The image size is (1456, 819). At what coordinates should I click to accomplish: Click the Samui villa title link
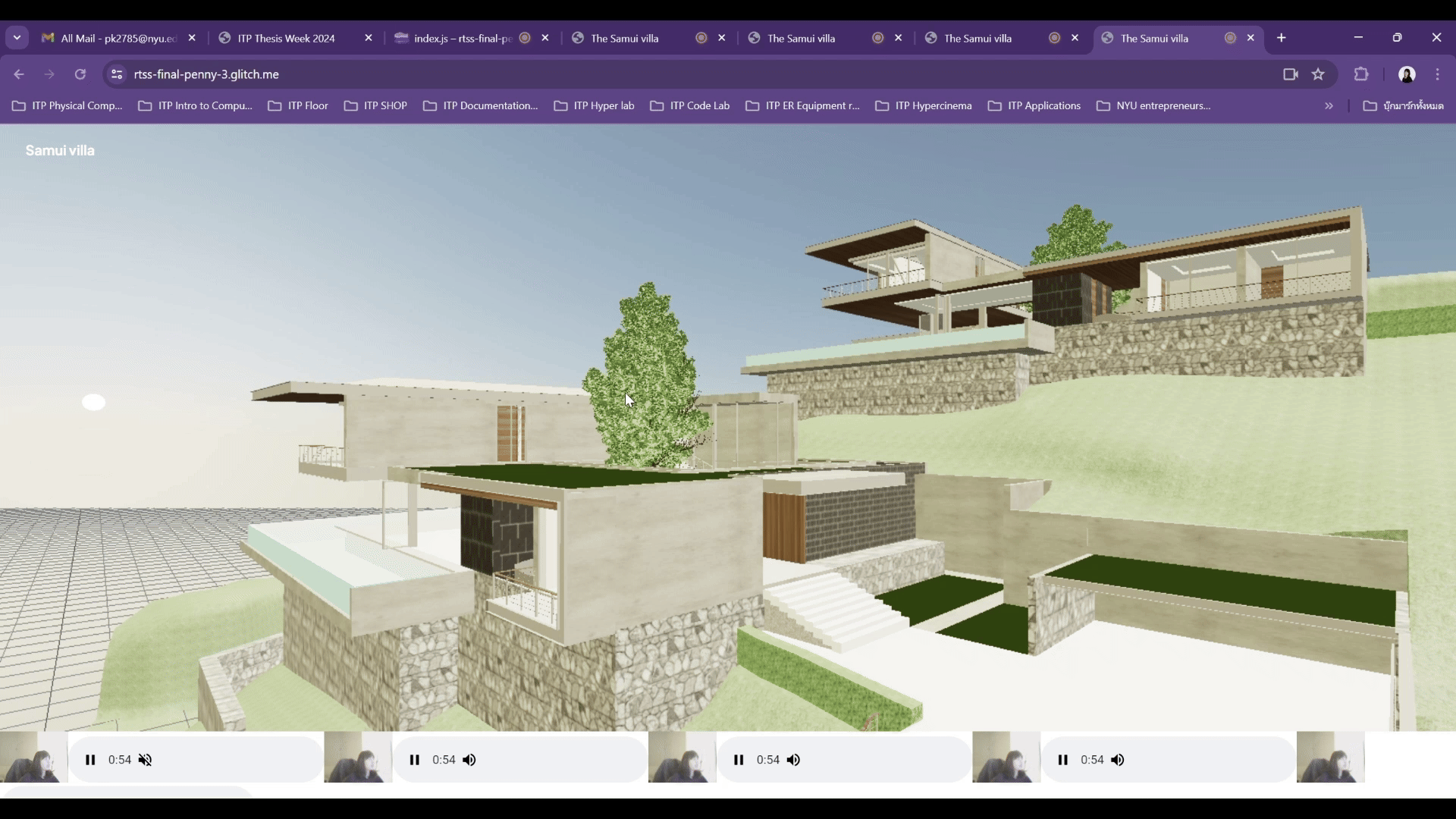(x=60, y=150)
